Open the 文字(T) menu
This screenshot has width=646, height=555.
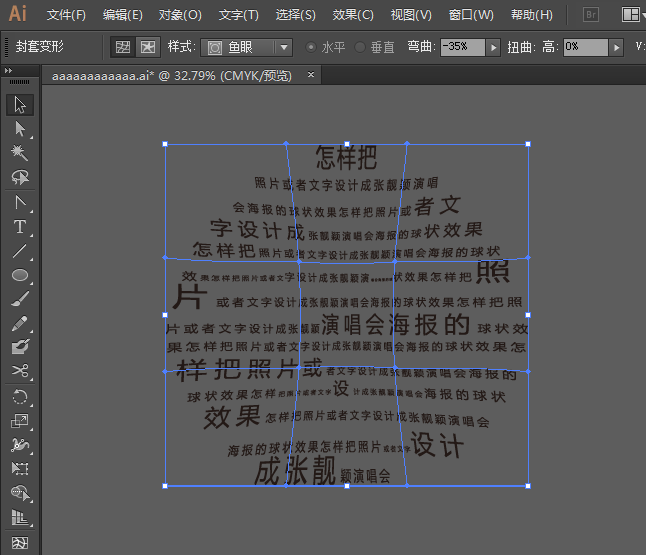click(x=239, y=15)
